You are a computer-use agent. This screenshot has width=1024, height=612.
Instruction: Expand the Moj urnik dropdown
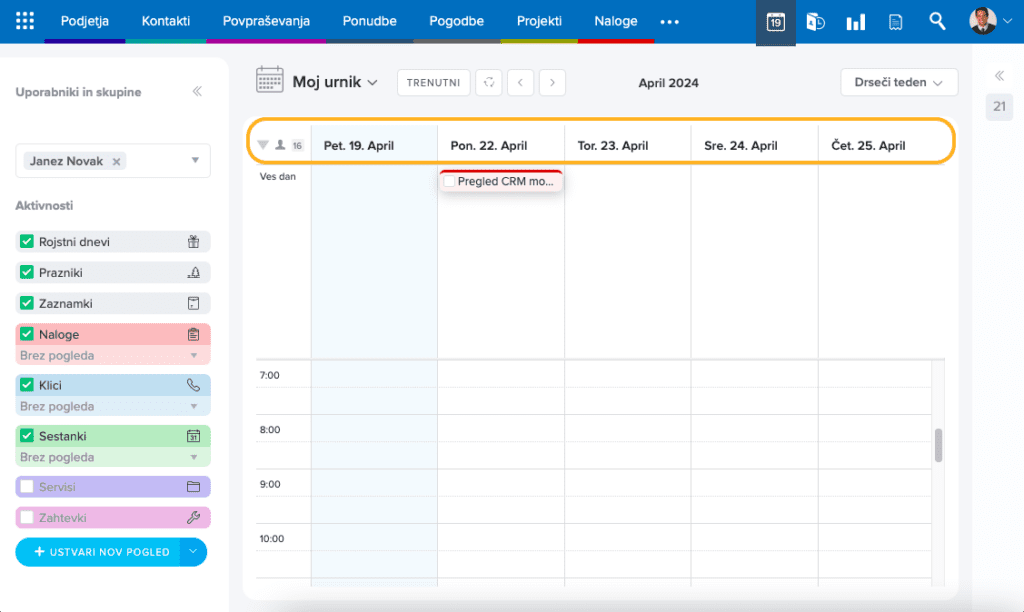click(x=334, y=82)
